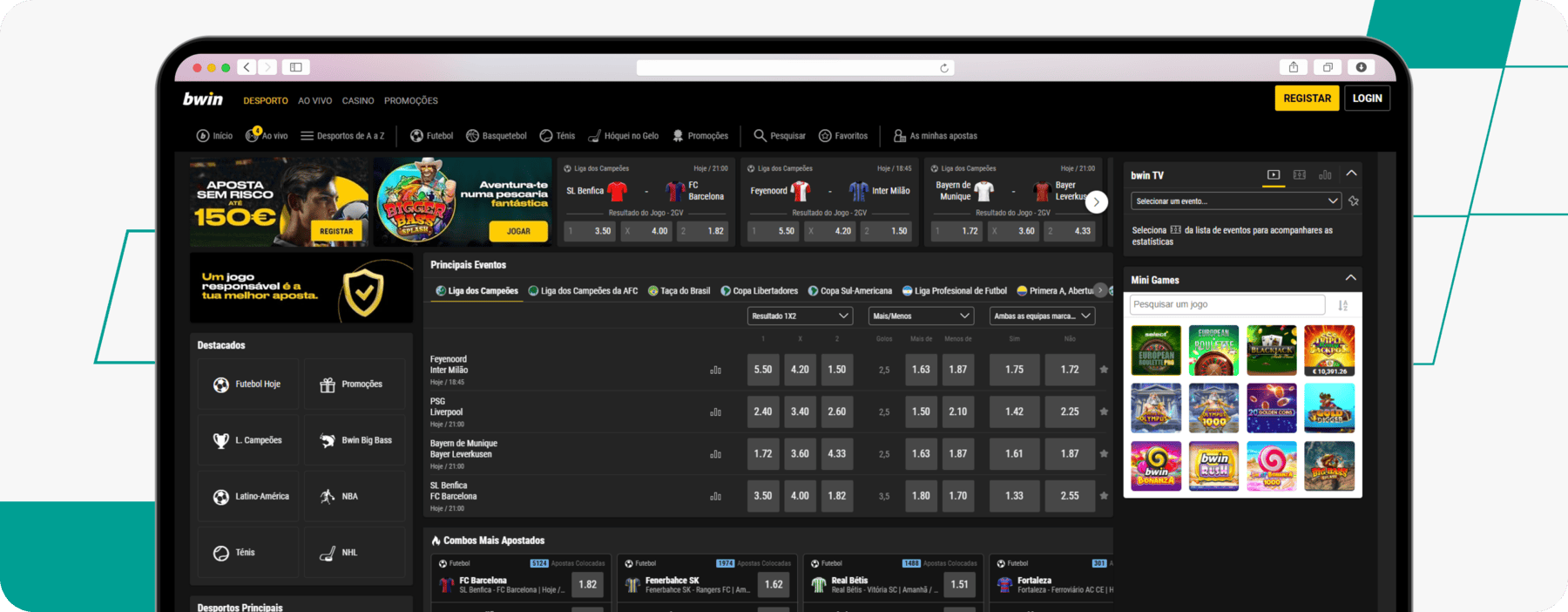Open NBA tile in Destacados

tap(355, 496)
